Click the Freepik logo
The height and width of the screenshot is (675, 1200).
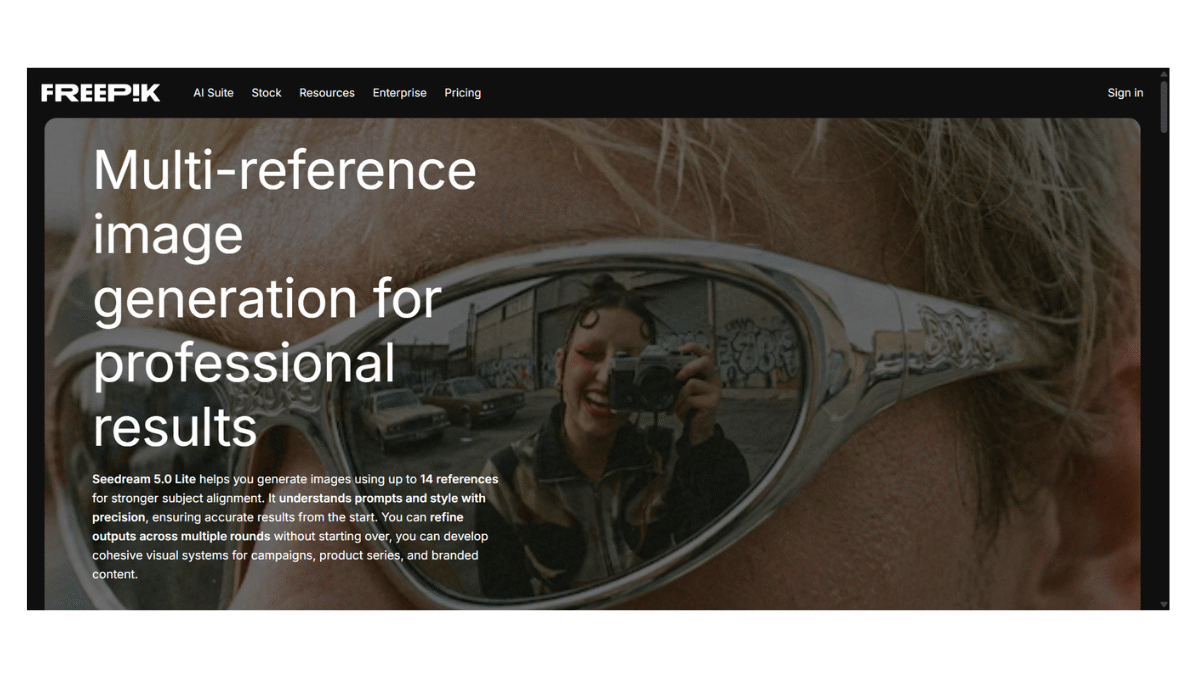tap(100, 93)
